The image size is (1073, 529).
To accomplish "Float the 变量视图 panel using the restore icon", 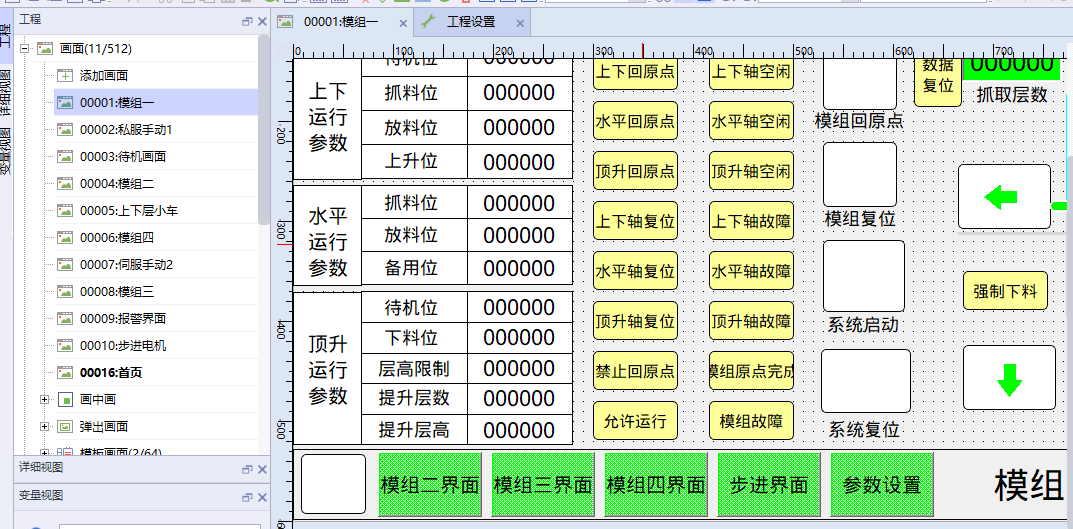I will click(x=247, y=496).
